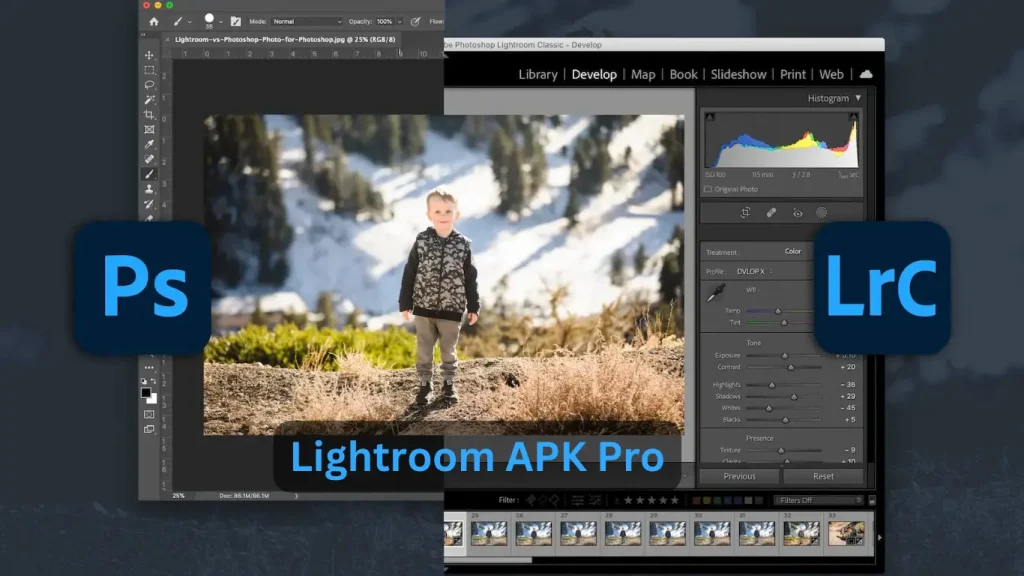
Task: Click the filmstrip right scroll arrow
Action: pos(880,537)
